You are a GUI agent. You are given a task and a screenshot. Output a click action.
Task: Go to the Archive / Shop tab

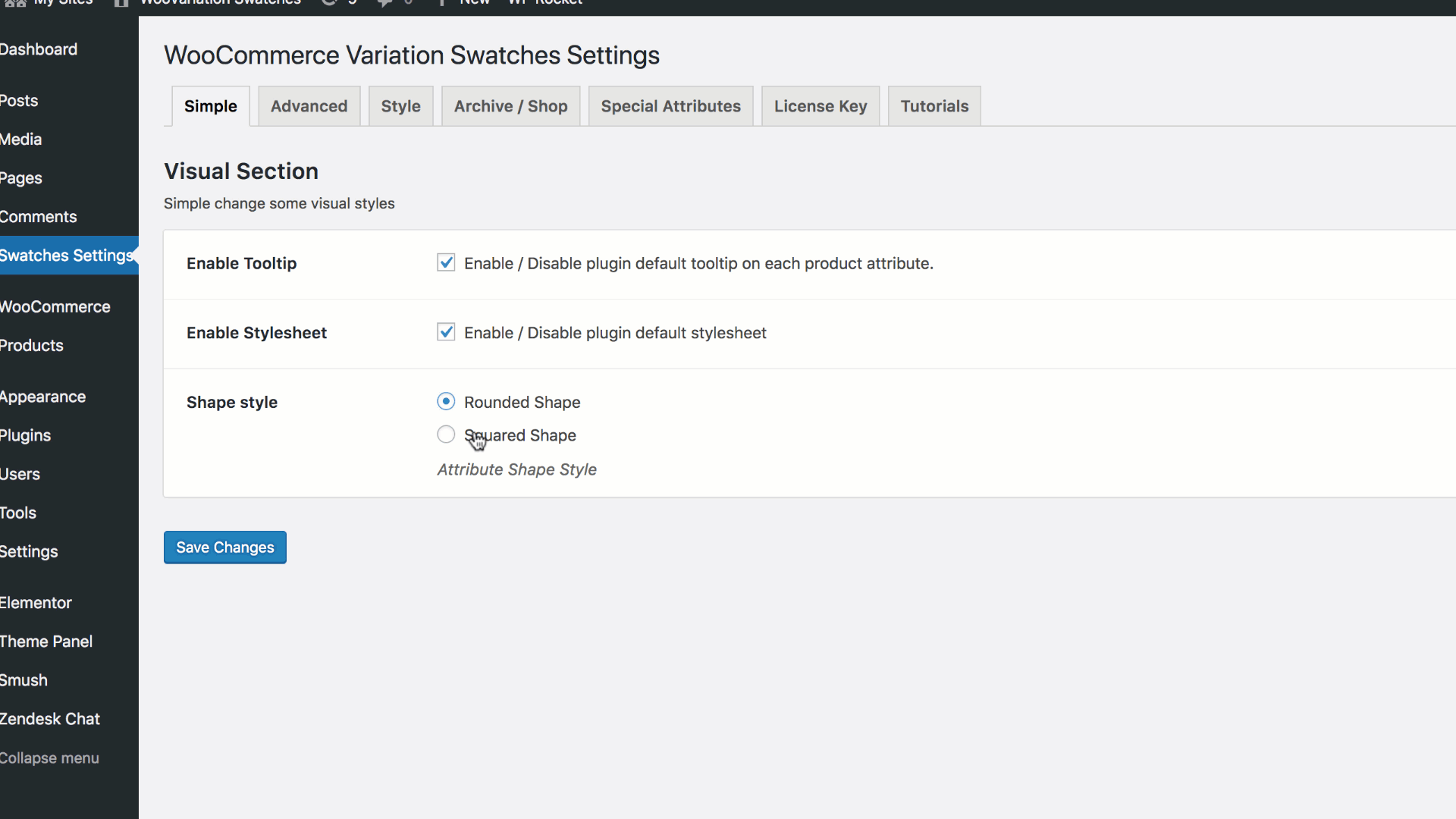[x=510, y=106]
